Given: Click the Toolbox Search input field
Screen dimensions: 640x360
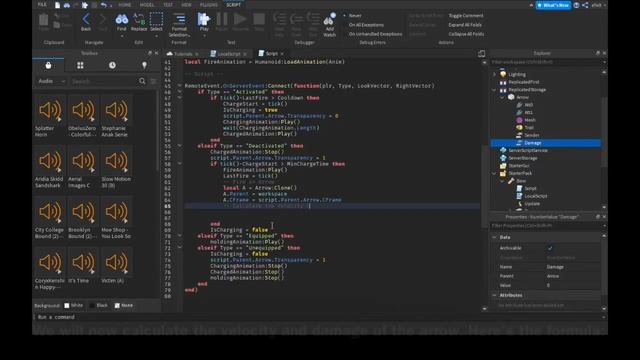Looking at the screenshot, I should 104,81.
